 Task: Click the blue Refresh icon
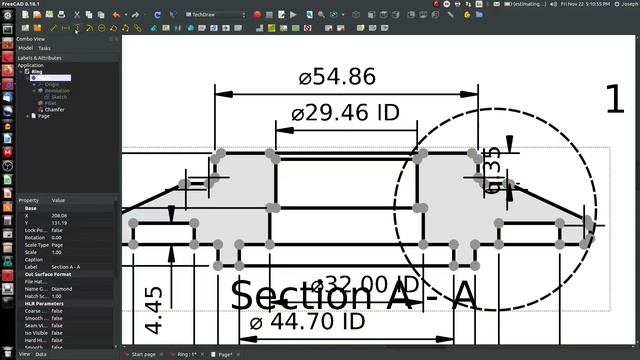click(157, 15)
